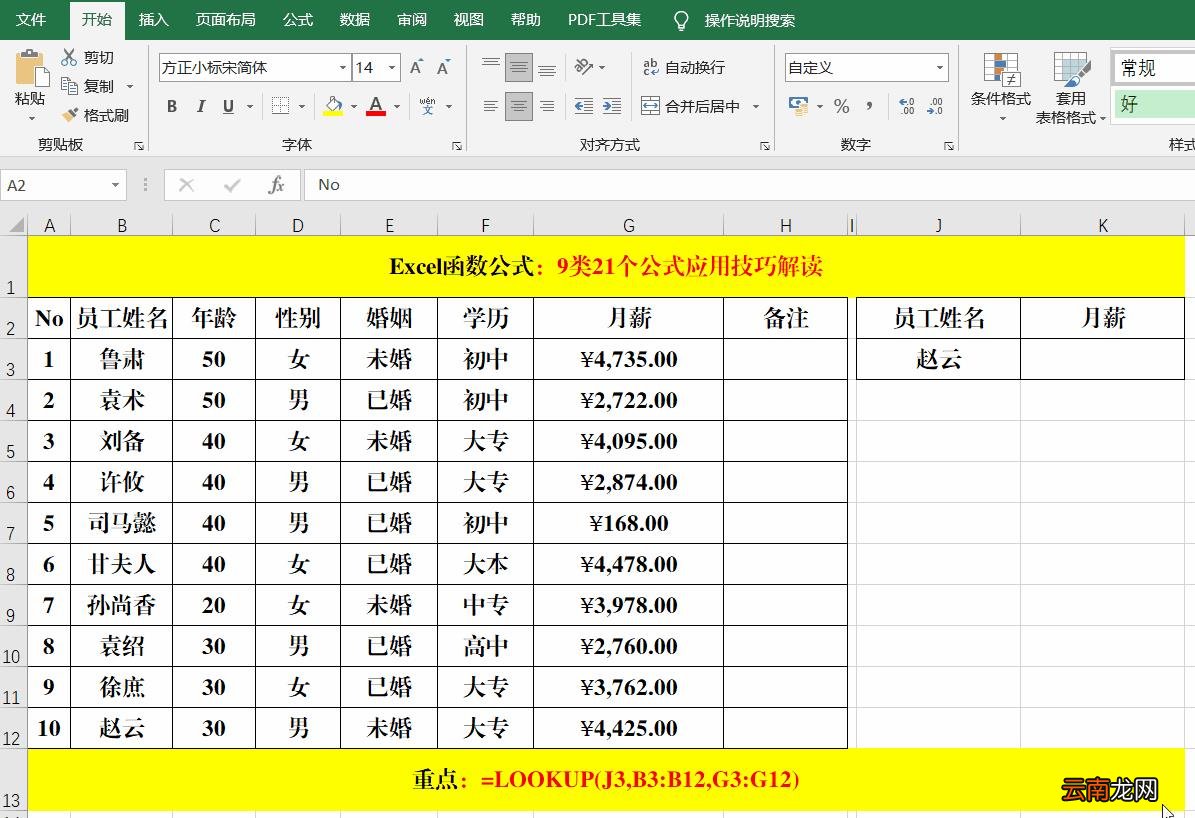
Task: Expand the Paste options arrow
Action: 31,118
